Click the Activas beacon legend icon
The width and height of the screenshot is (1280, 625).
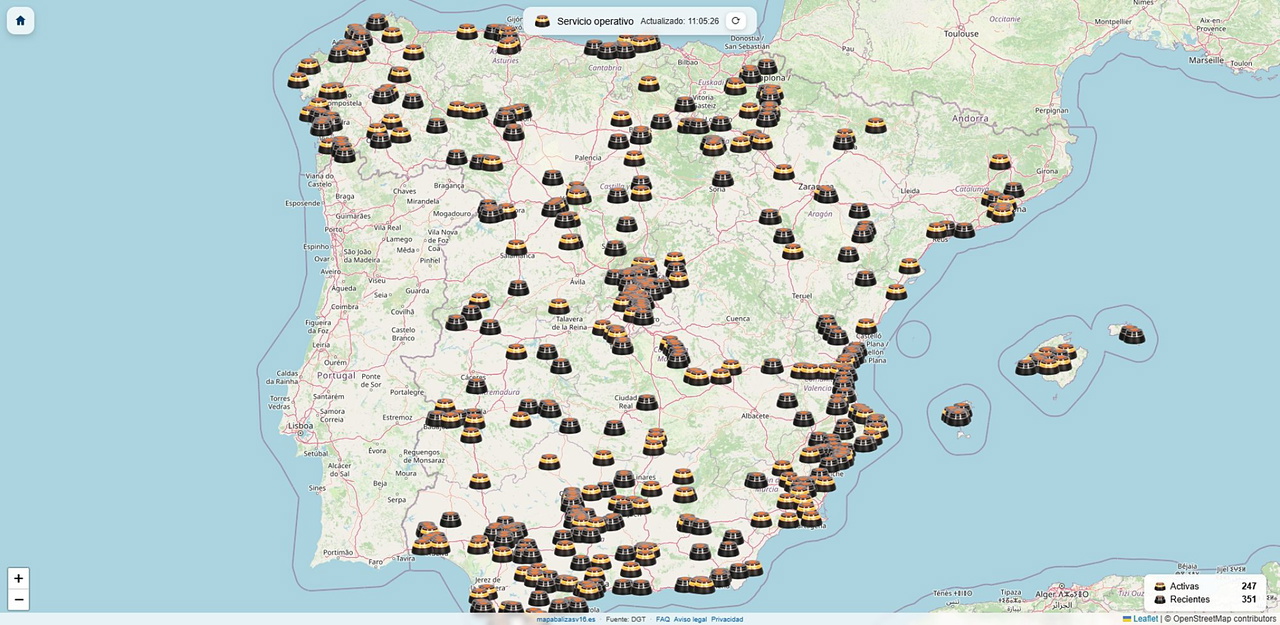1160,587
